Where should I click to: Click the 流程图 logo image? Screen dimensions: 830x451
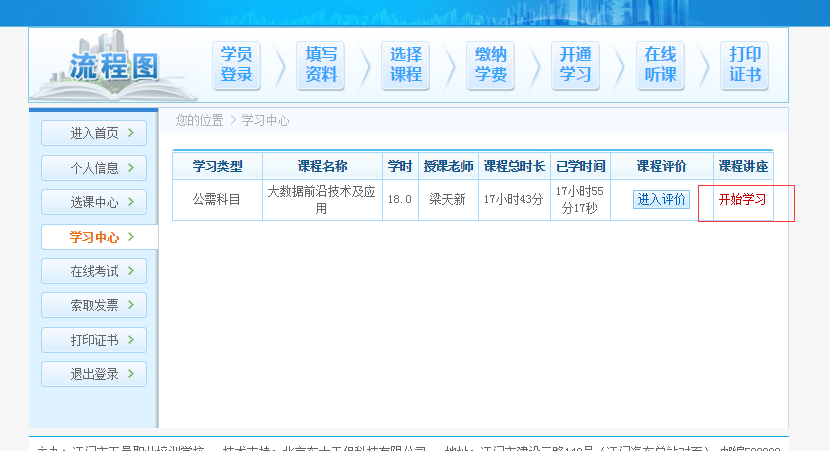(x=110, y=66)
